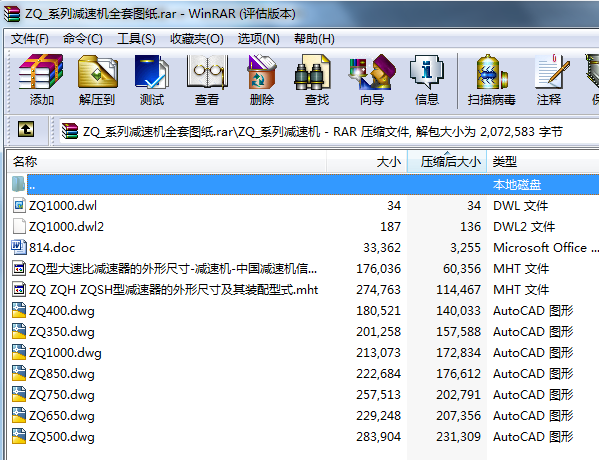This screenshot has width=599, height=460.
Task: Sort by Name (名称) column header
Action: [167, 161]
